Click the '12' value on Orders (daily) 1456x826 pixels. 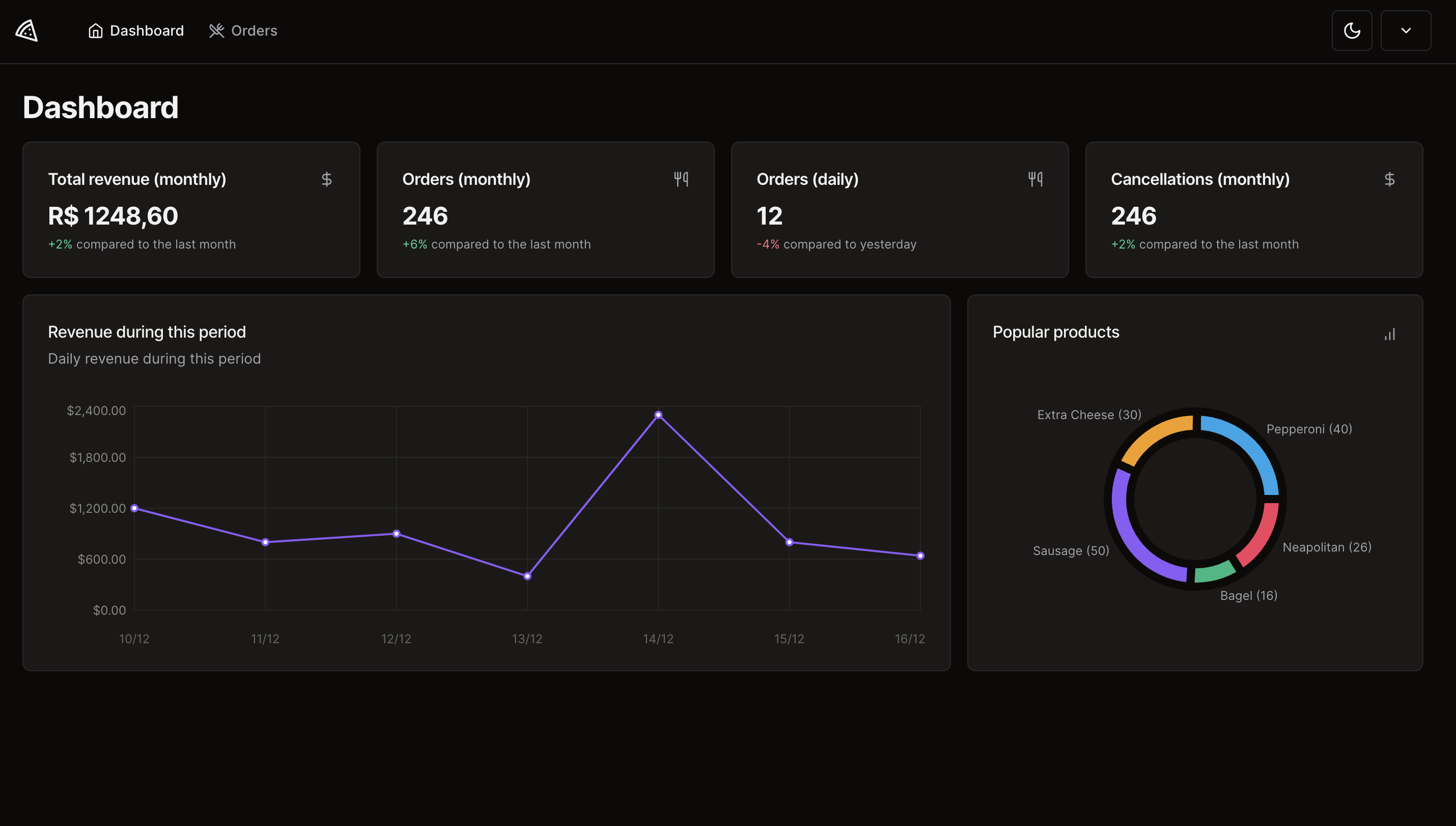pos(769,215)
